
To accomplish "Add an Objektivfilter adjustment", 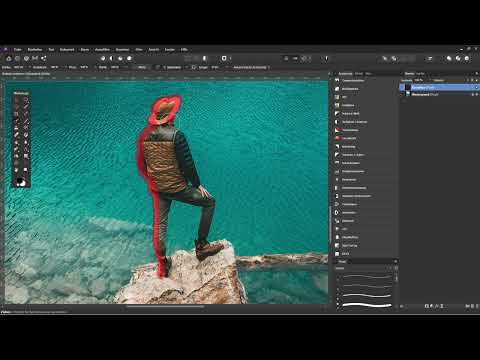I will click(365, 237).
